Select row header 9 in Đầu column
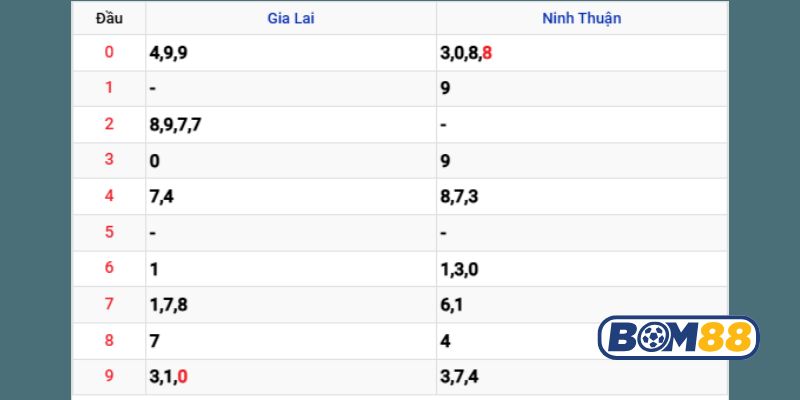Screen dimensions: 800x400 [x=109, y=377]
